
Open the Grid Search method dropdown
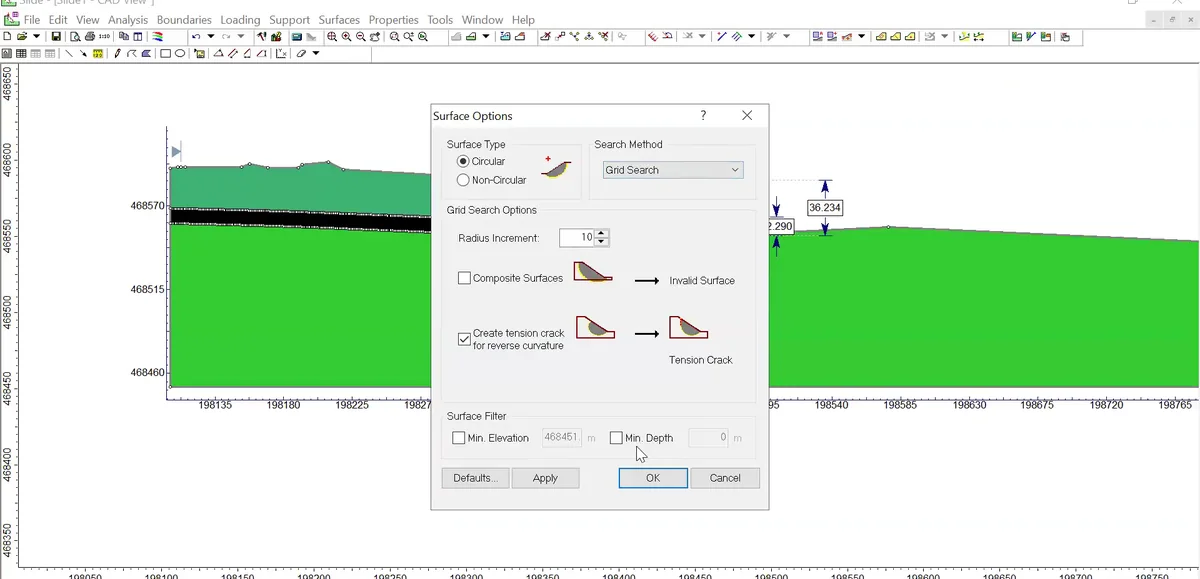coord(673,170)
